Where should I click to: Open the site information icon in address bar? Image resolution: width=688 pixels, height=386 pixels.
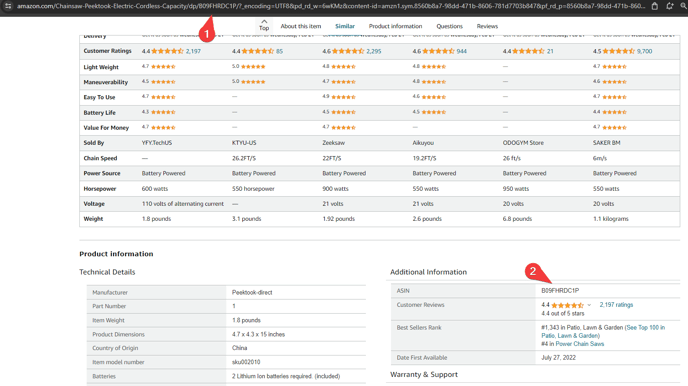(8, 6)
